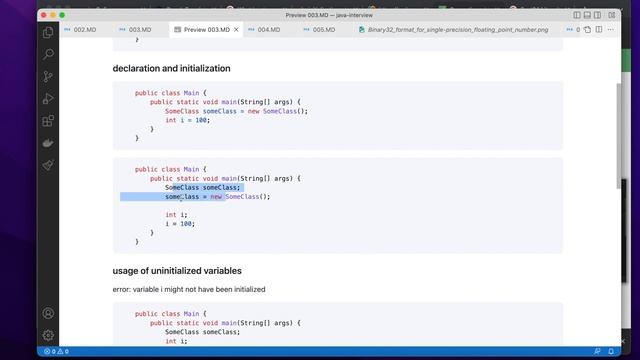Click the 'error: variable i might not have been initialized' text
640x360 pixels.
coord(189,289)
